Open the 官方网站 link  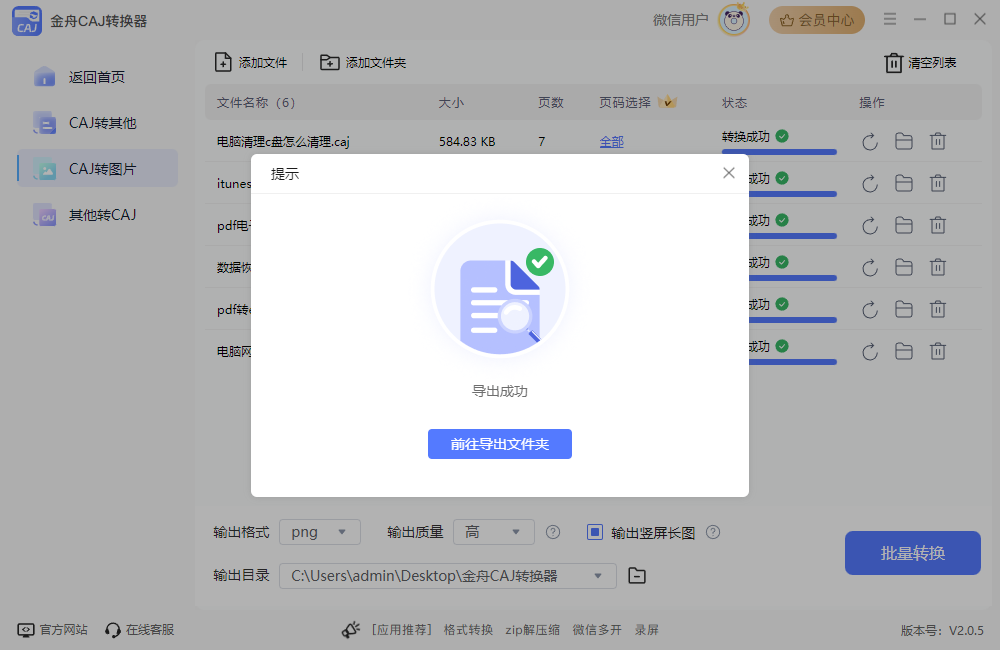tap(52, 630)
